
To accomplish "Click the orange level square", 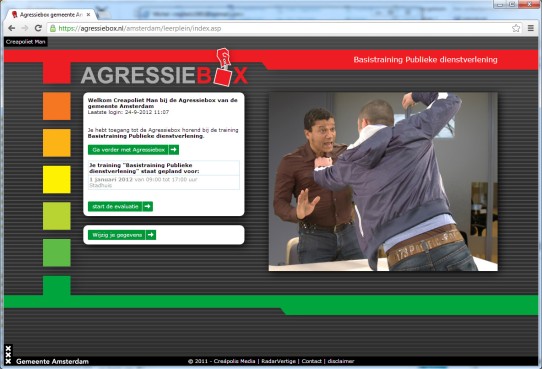I will click(x=57, y=106).
